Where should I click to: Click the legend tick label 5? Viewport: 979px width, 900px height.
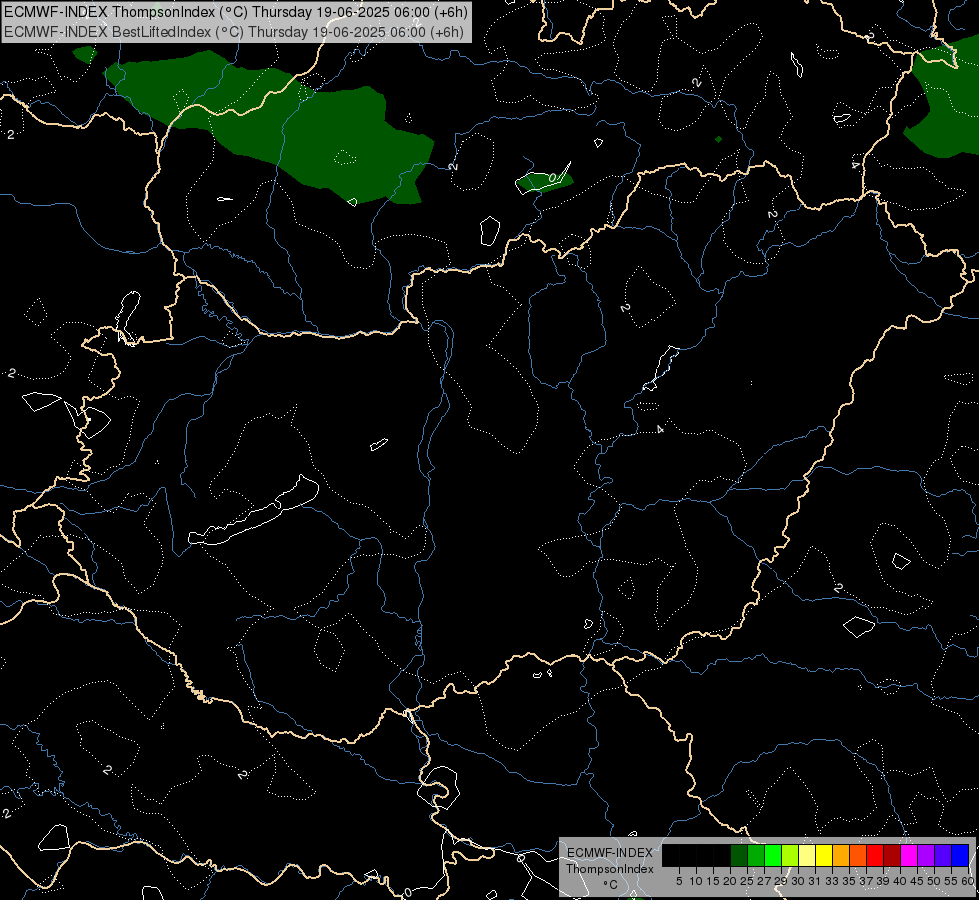click(679, 881)
